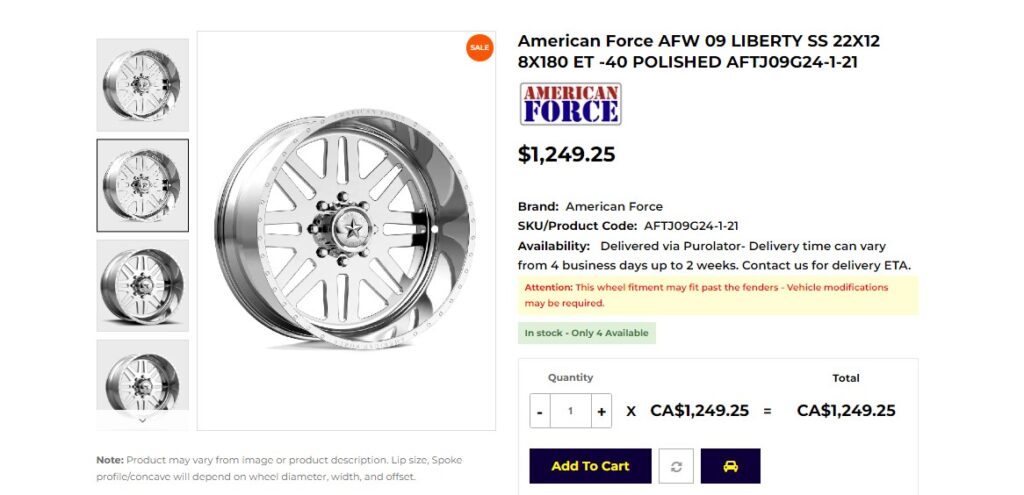Image resolution: width=1024 pixels, height=495 pixels.
Task: Click the CA$1,249.25 total amount
Action: point(846,411)
